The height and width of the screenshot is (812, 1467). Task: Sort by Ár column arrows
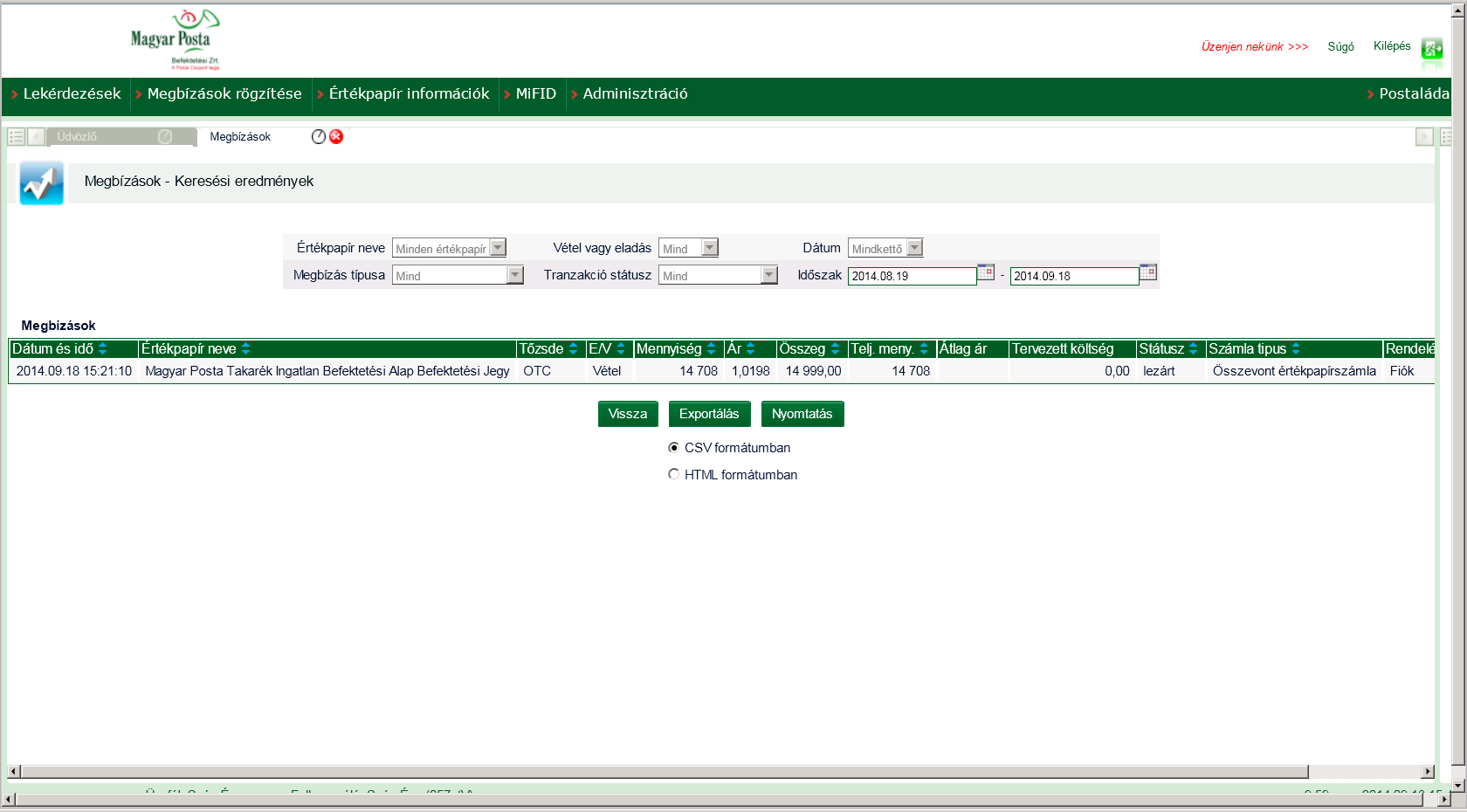751,348
